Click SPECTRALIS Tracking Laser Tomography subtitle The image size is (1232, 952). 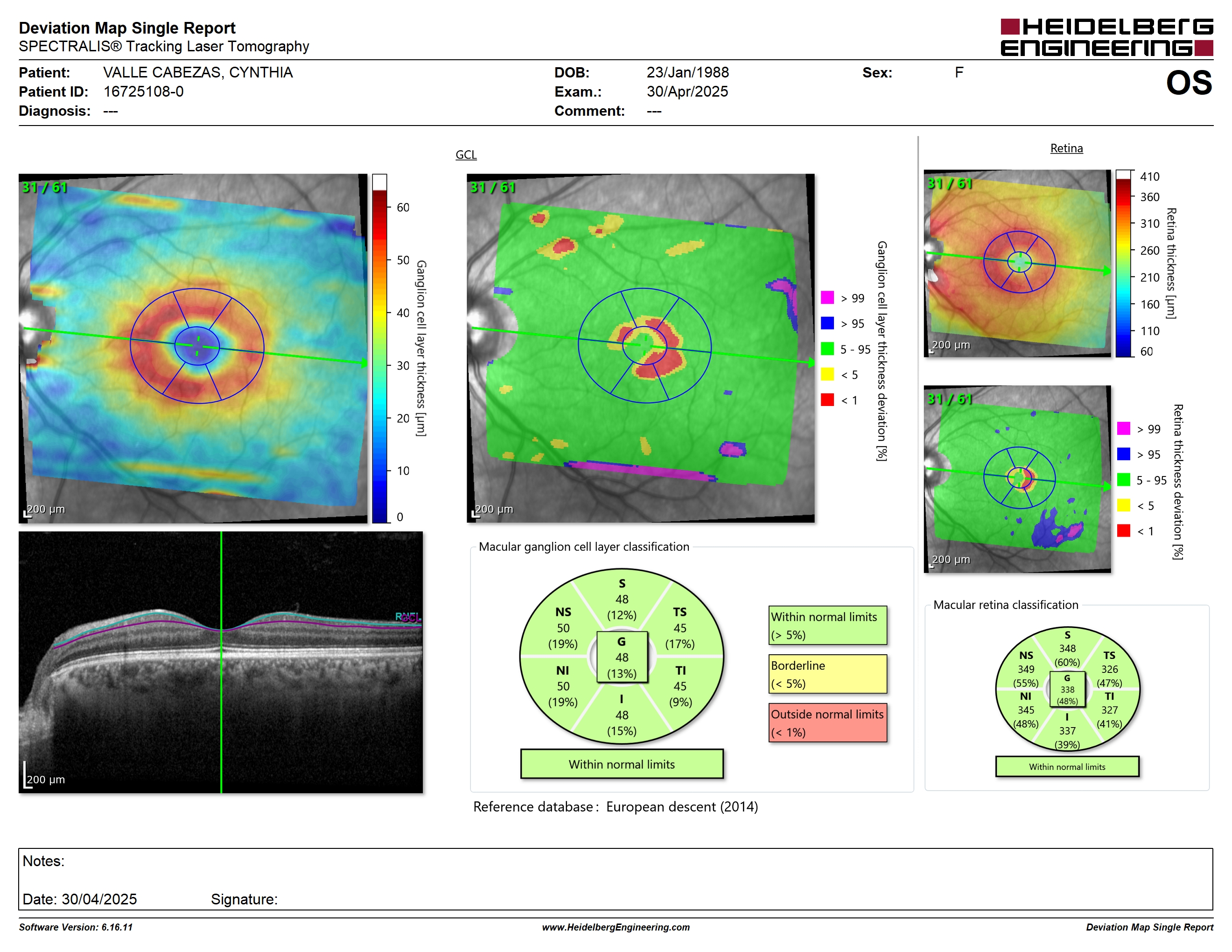[164, 46]
